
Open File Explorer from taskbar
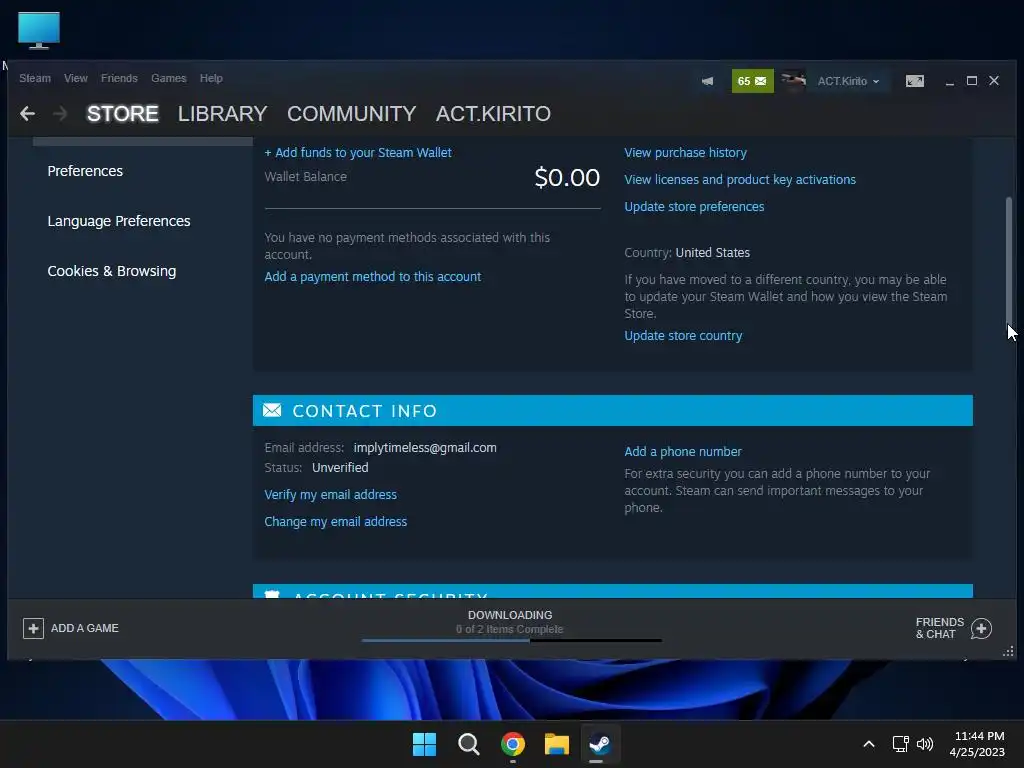click(557, 744)
